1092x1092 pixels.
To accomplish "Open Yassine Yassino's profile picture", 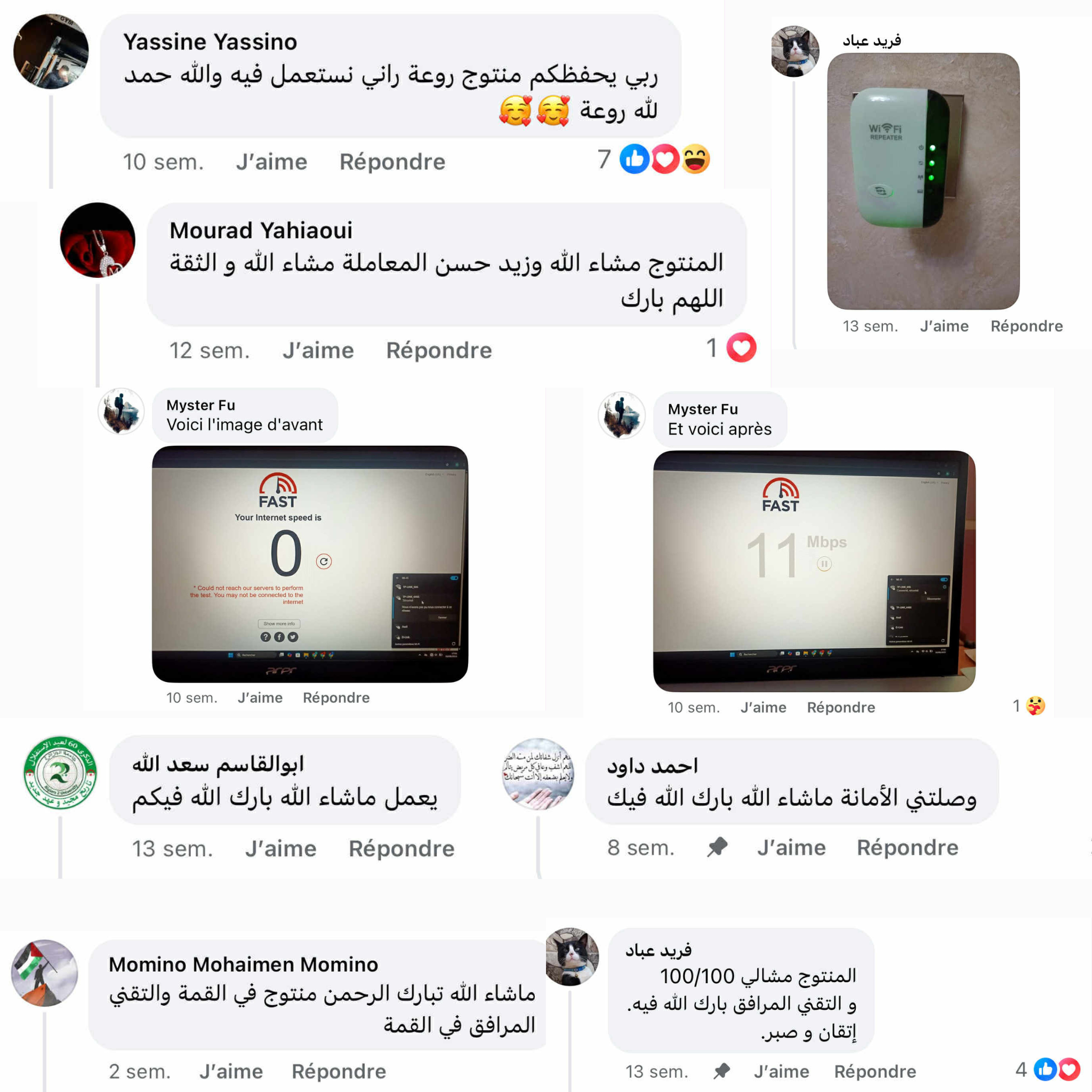I will (x=51, y=51).
